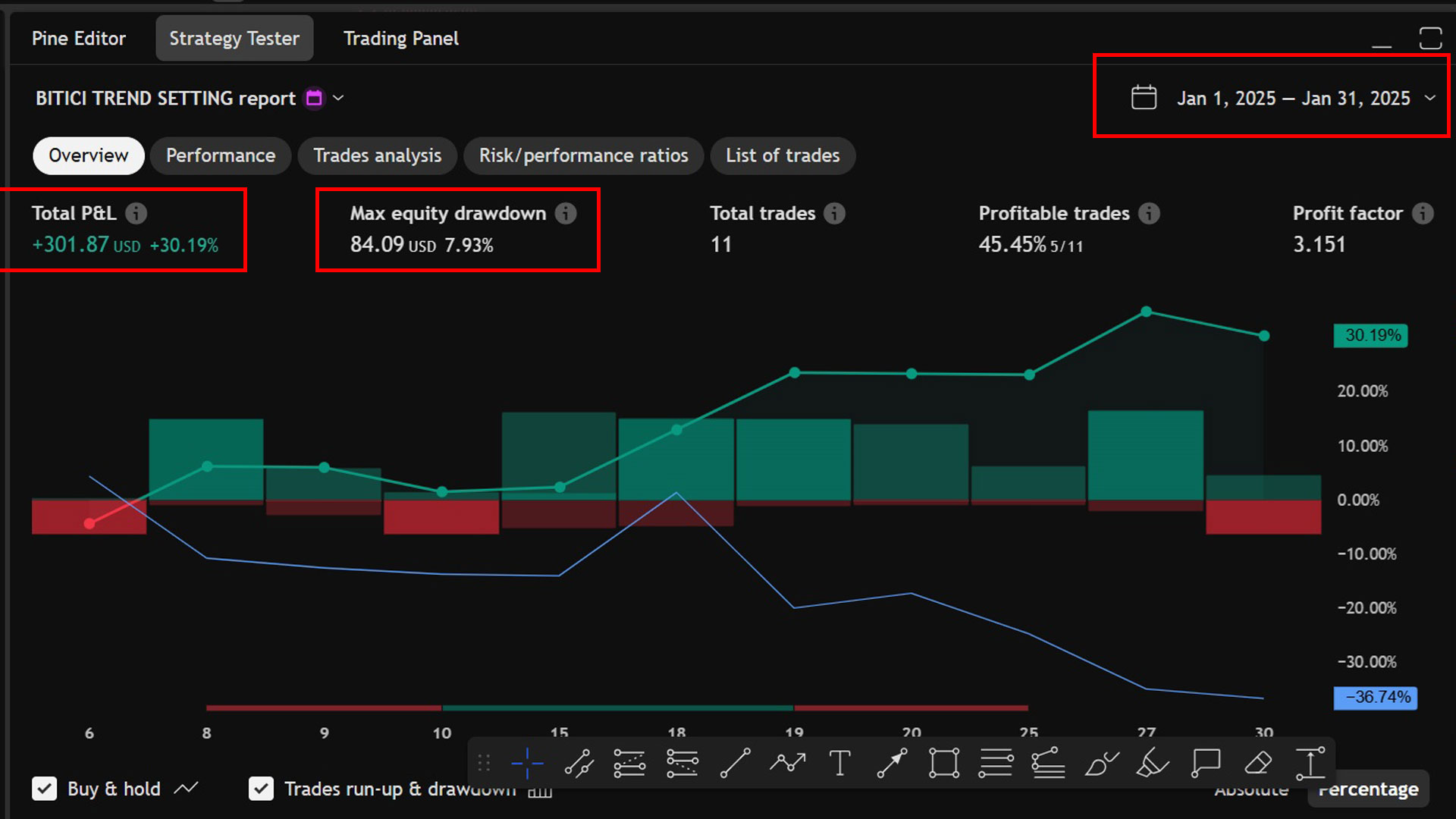Open the Trading Panel
The height and width of the screenshot is (819, 1456).
click(x=401, y=38)
